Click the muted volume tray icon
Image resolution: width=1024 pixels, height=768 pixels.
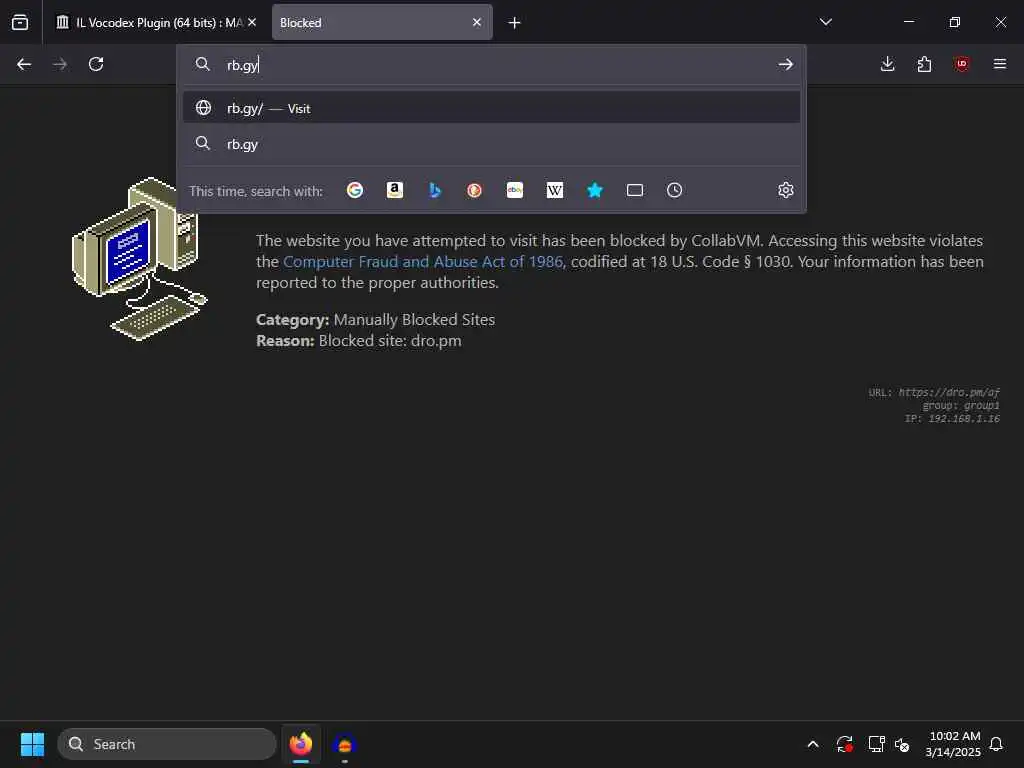coord(902,744)
